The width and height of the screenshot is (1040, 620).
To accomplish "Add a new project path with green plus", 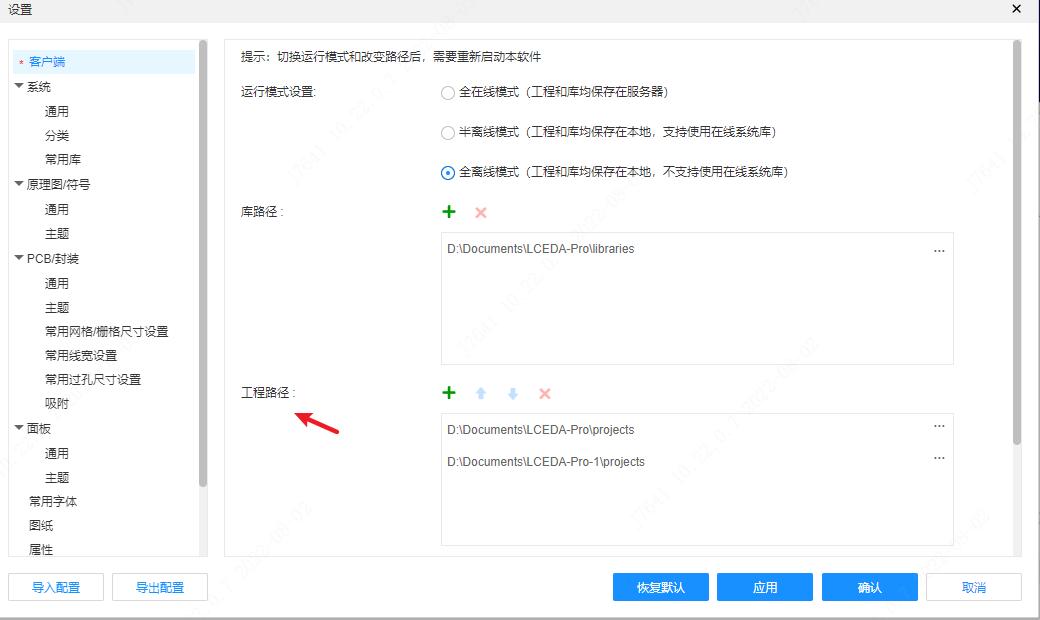I will coord(449,393).
